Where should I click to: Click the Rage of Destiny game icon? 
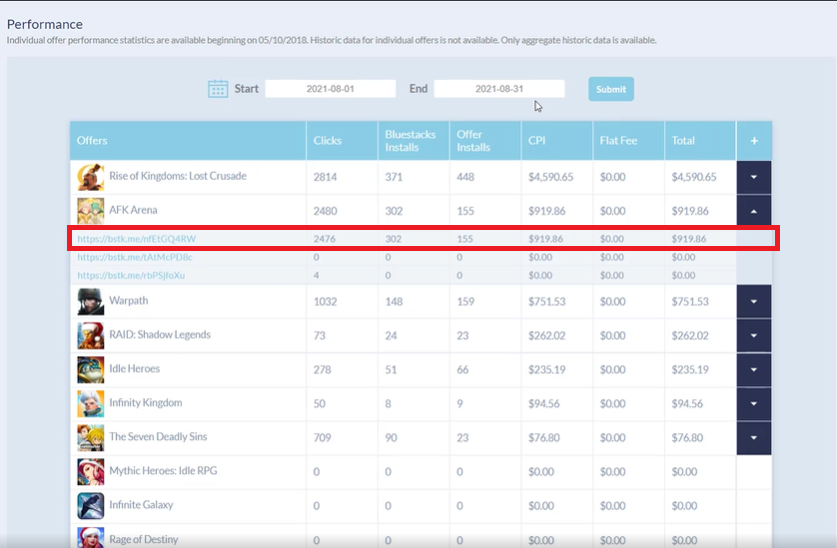click(x=91, y=537)
